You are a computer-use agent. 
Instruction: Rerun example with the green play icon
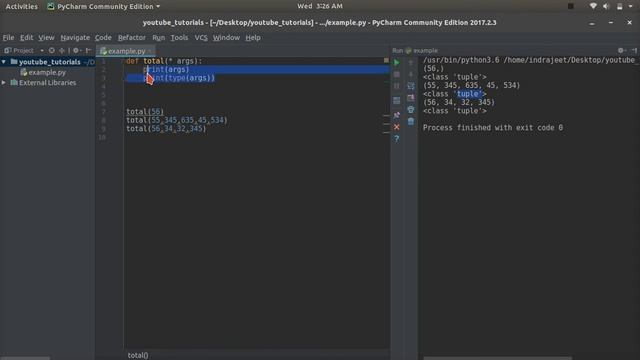[396, 62]
